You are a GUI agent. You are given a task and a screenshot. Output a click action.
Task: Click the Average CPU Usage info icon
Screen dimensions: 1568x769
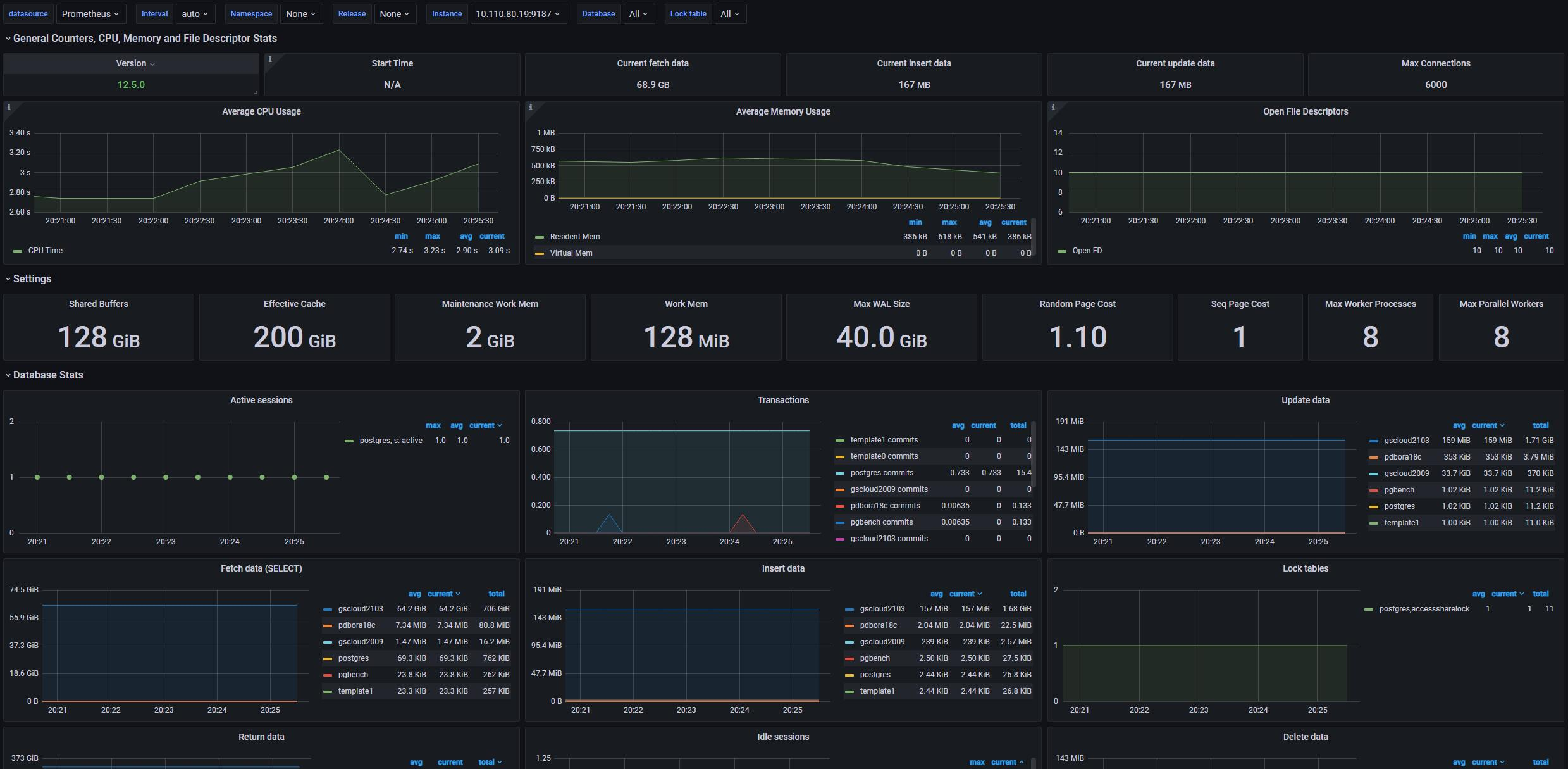click(x=9, y=108)
